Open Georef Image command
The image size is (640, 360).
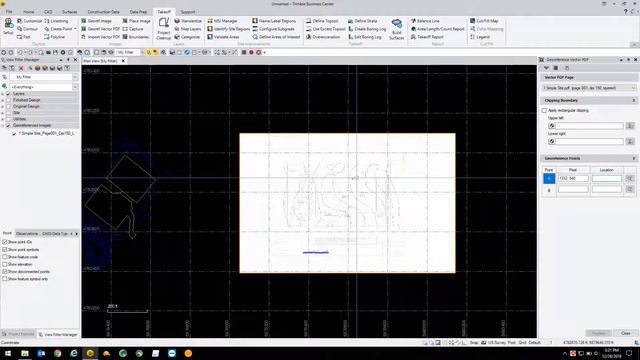coord(96,21)
